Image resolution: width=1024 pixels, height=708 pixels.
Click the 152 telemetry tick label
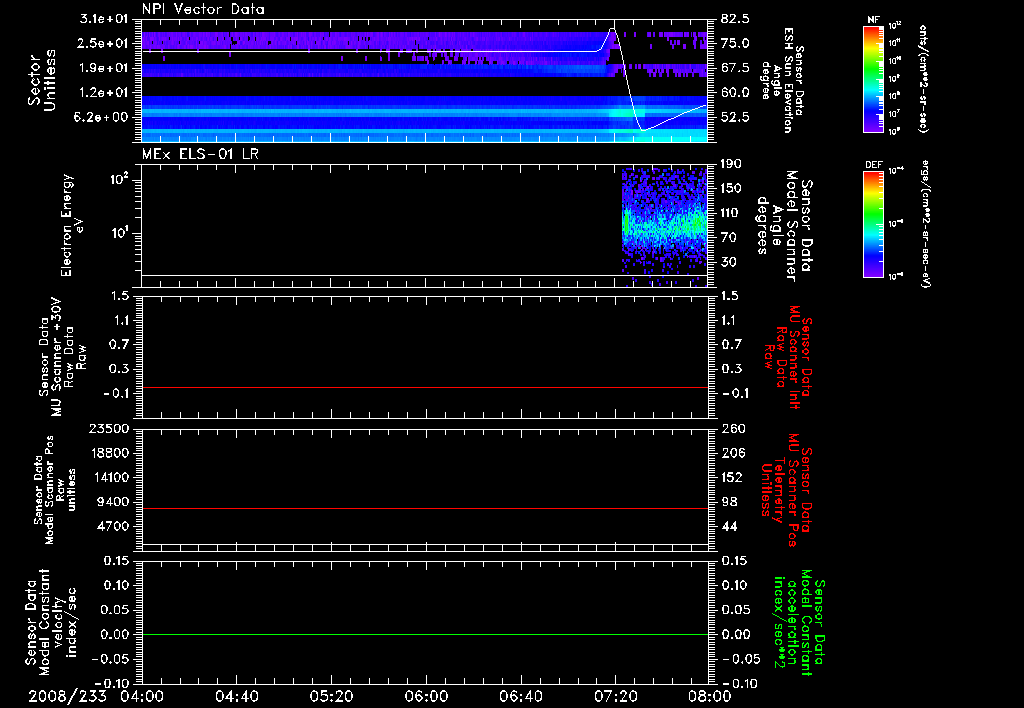click(731, 477)
